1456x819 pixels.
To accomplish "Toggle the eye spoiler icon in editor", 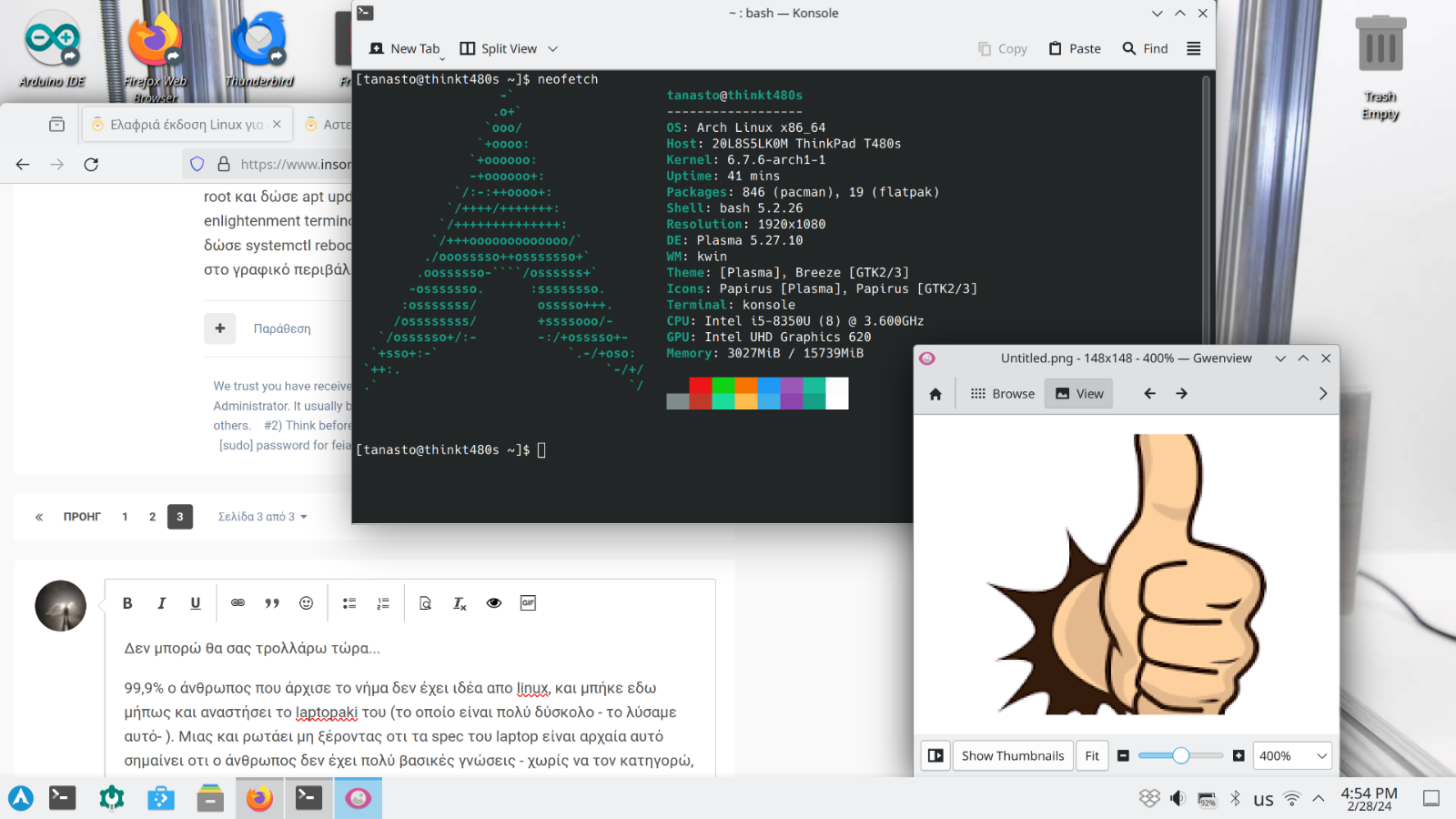I will pos(494,603).
